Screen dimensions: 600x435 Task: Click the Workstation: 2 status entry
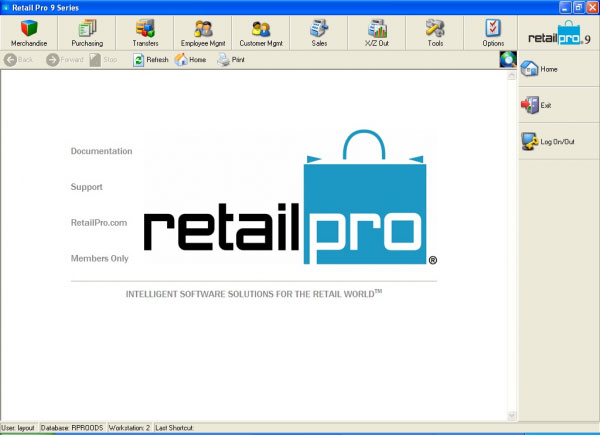click(129, 428)
